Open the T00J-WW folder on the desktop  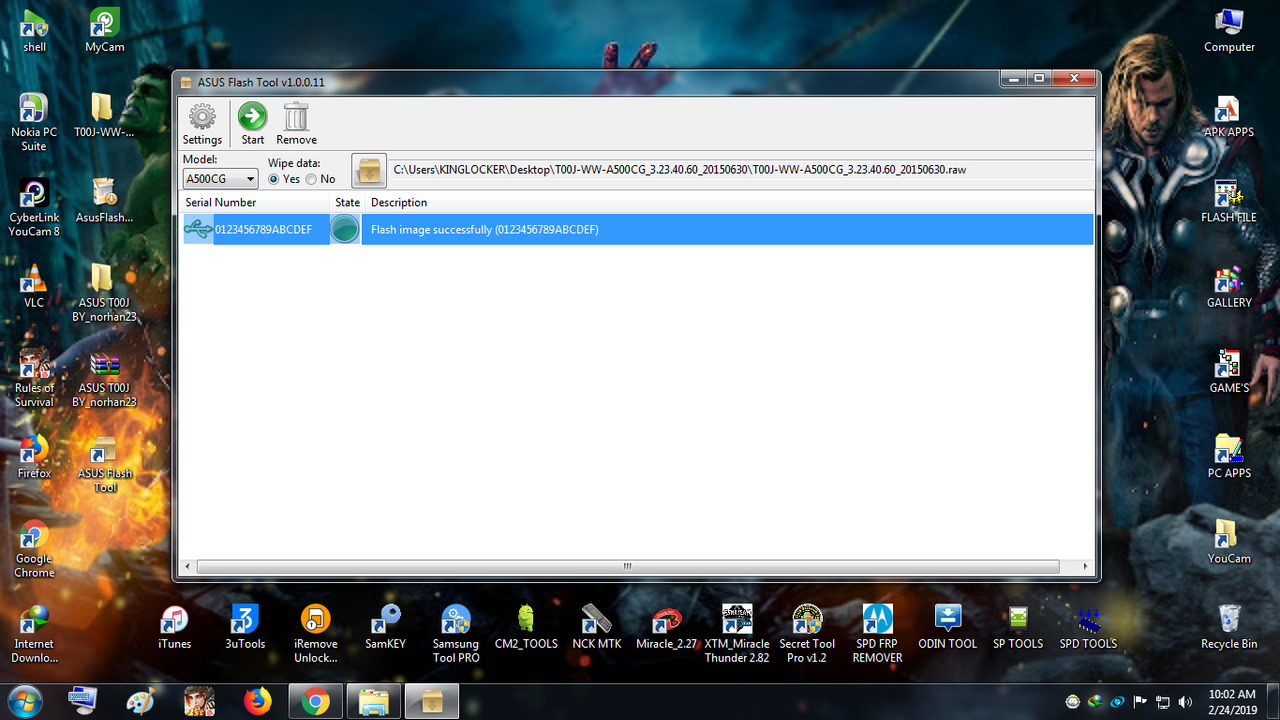coord(104,115)
